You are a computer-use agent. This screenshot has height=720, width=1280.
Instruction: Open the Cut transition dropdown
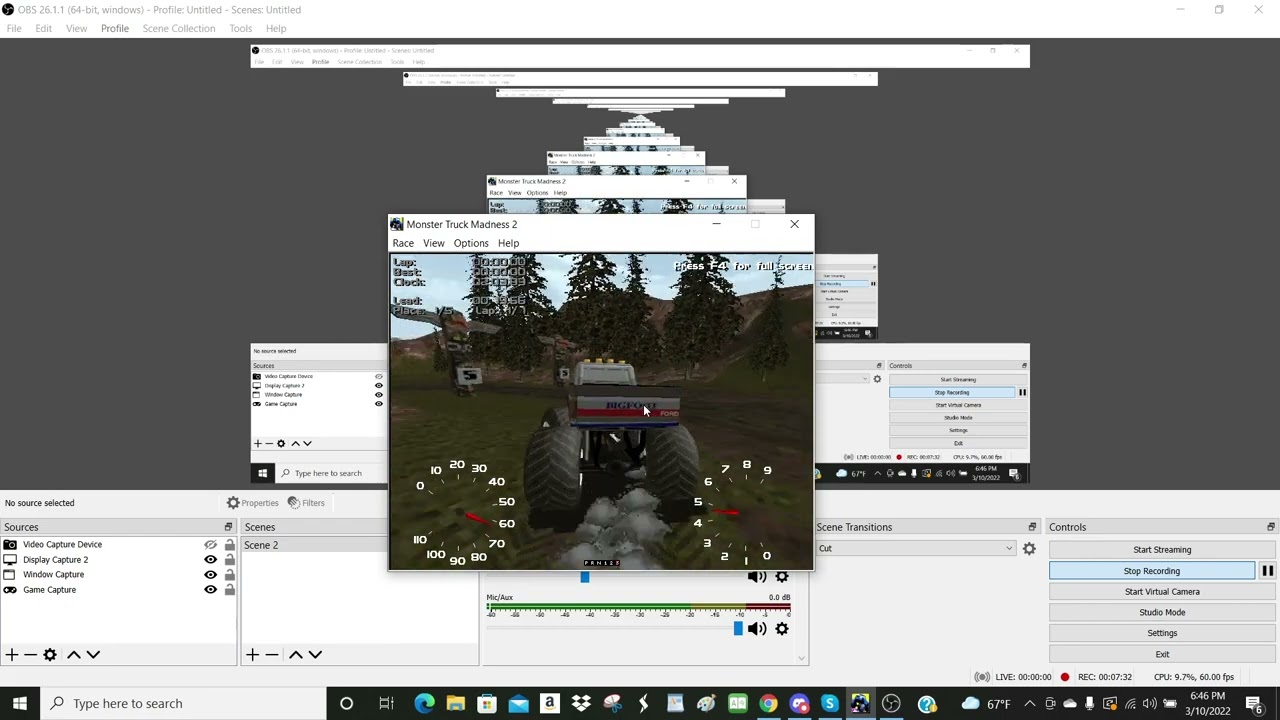click(x=915, y=548)
